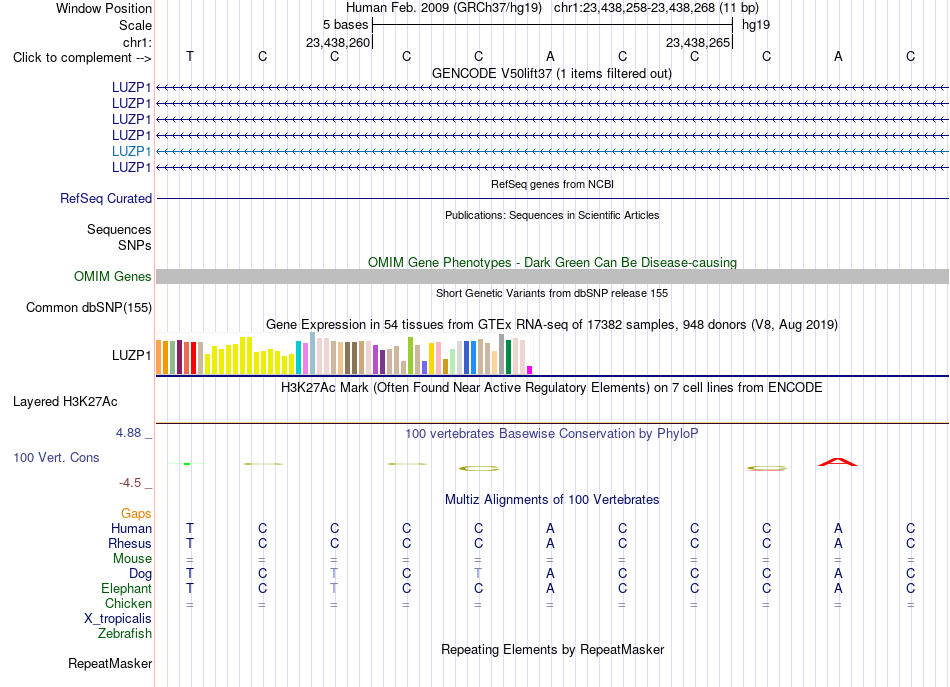The height and width of the screenshot is (687, 950).
Task: Open the H3K27Ac Mark track title
Action: [x=552, y=388]
